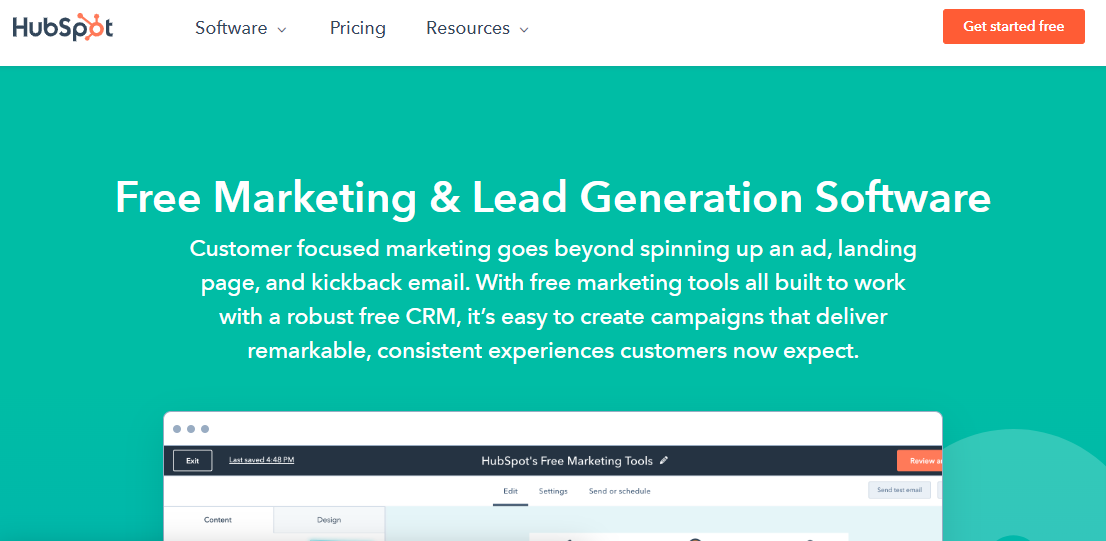
Task: Click the HubSpot's Free Marketing Tools title
Action: (566, 461)
